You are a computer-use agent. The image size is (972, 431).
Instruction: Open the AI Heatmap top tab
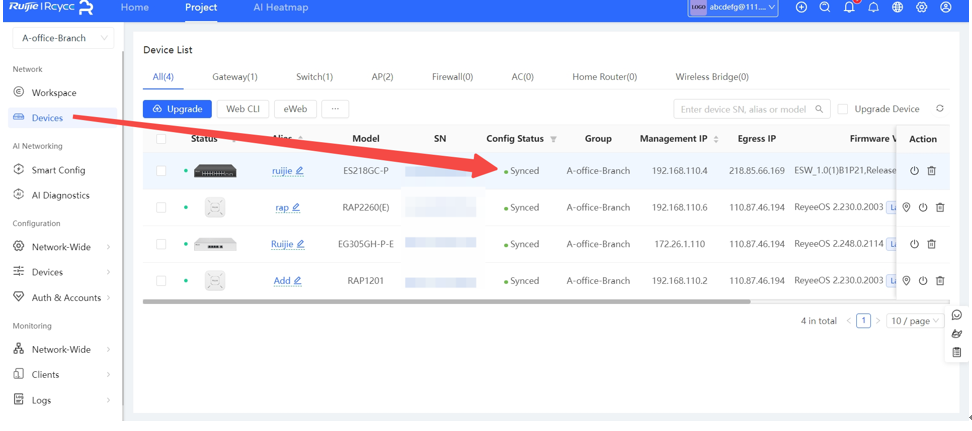(281, 8)
